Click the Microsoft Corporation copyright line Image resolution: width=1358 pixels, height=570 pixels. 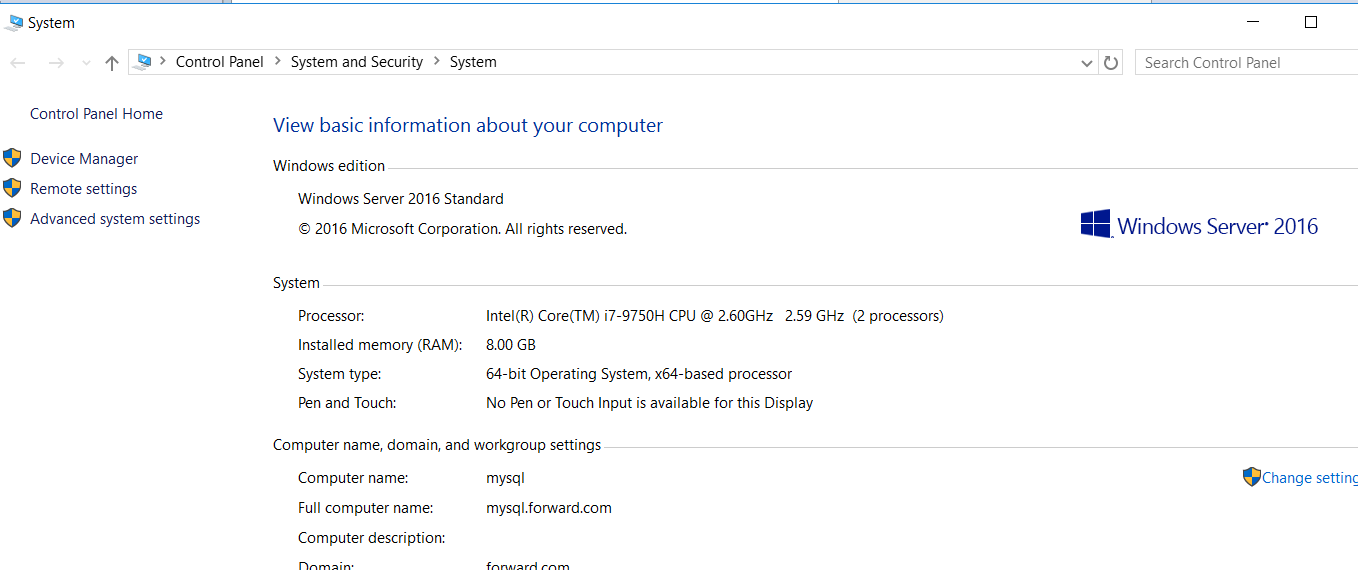[x=463, y=229]
